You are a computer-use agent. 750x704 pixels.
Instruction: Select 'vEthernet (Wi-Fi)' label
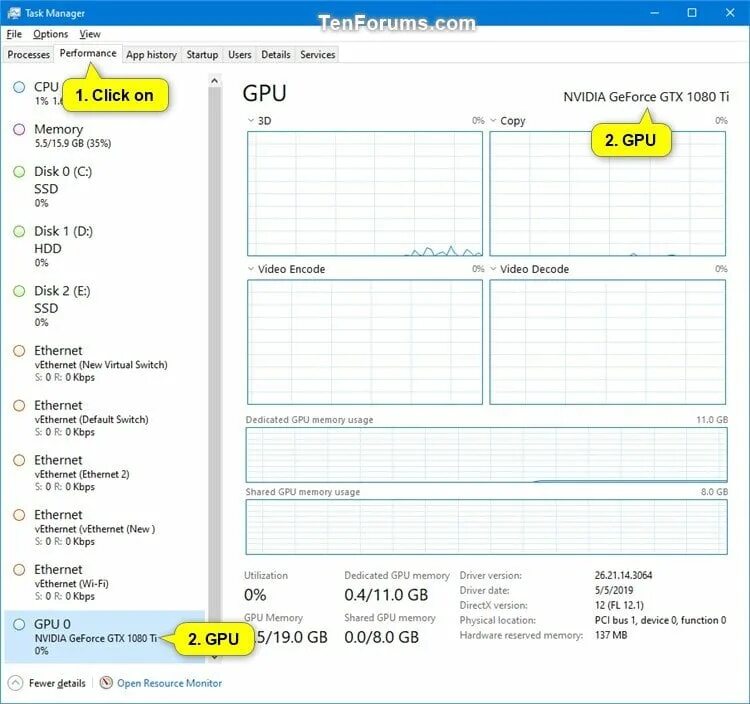click(71, 583)
